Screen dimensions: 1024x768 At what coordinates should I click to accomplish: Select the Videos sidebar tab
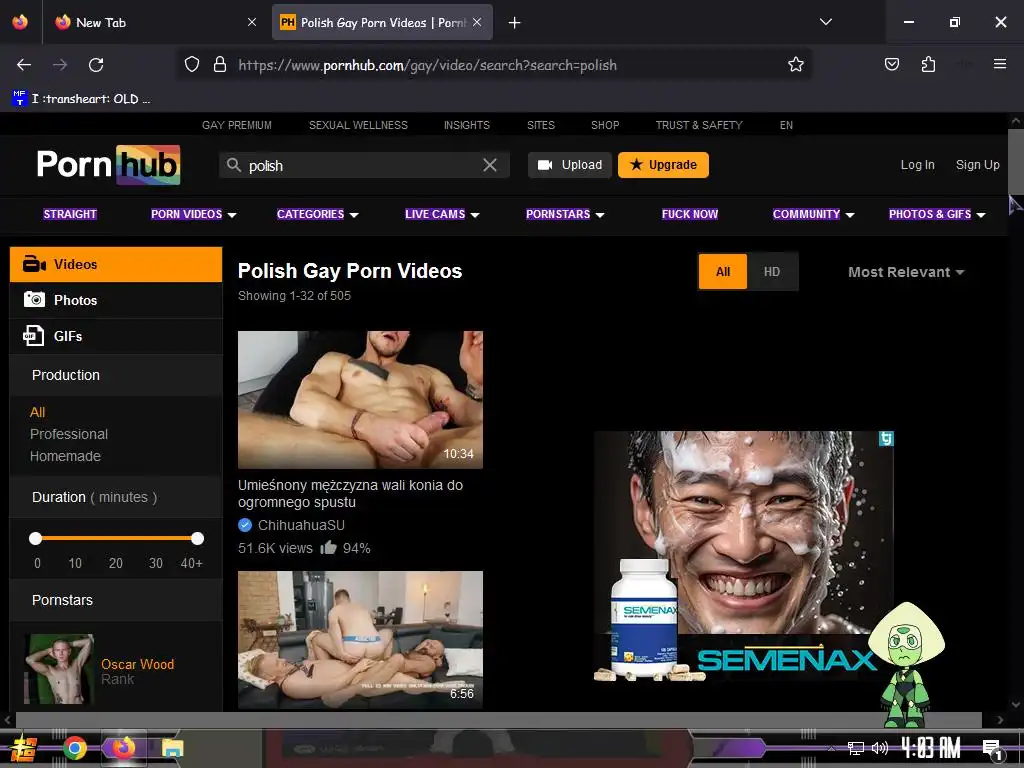click(x=116, y=264)
